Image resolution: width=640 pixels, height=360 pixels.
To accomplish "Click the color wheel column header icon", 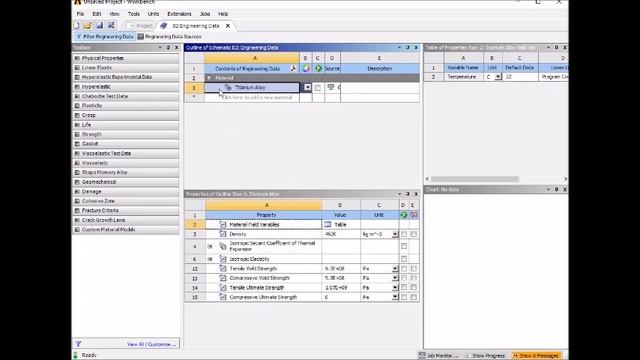I will (x=306, y=69).
